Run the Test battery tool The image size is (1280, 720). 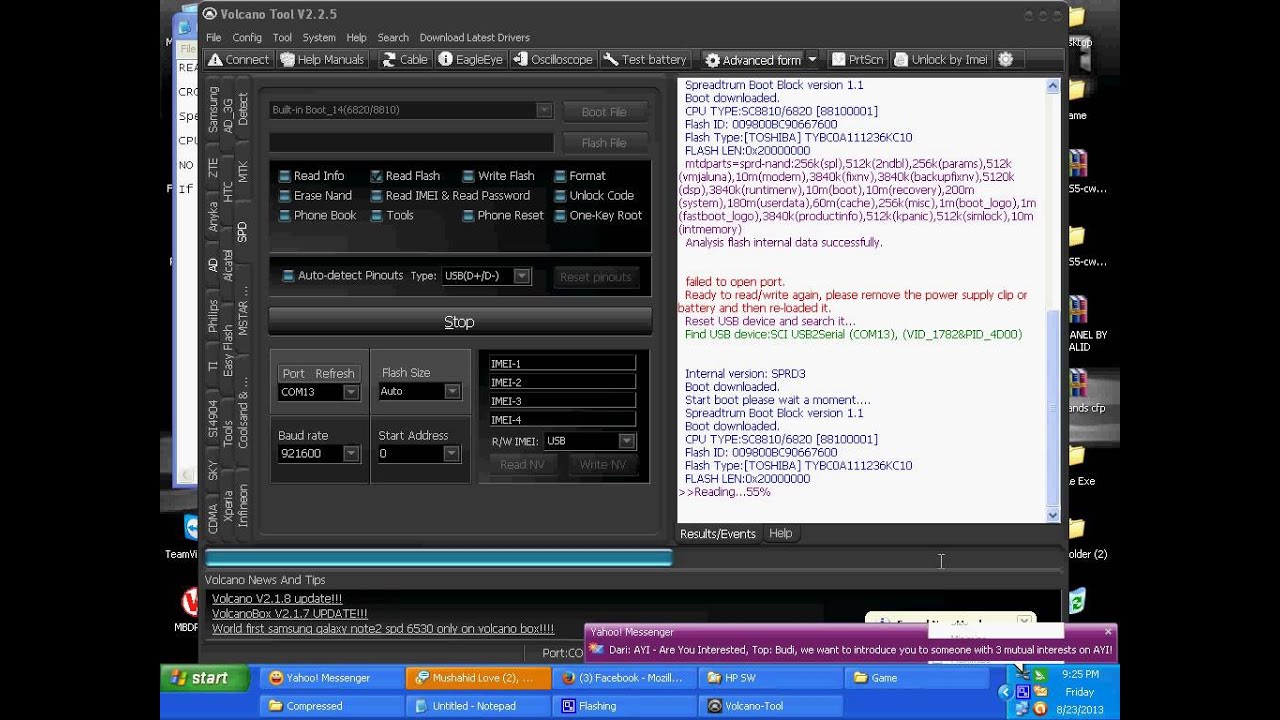click(645, 60)
